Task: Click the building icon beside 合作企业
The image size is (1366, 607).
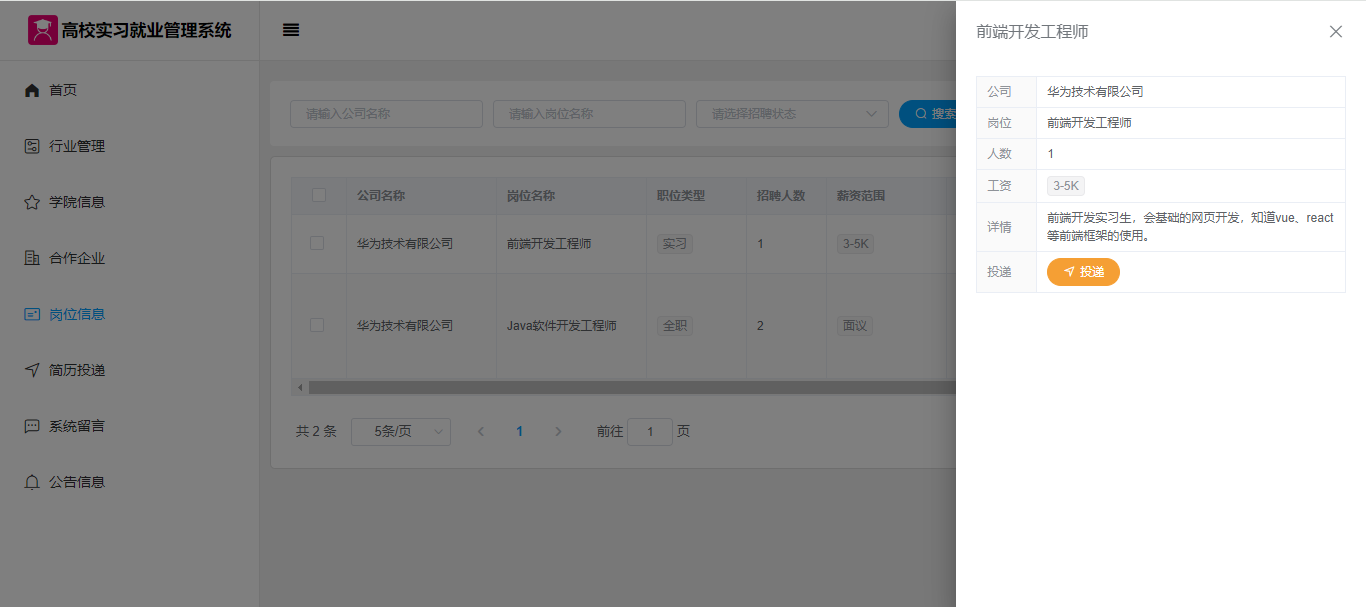Action: tap(32, 258)
